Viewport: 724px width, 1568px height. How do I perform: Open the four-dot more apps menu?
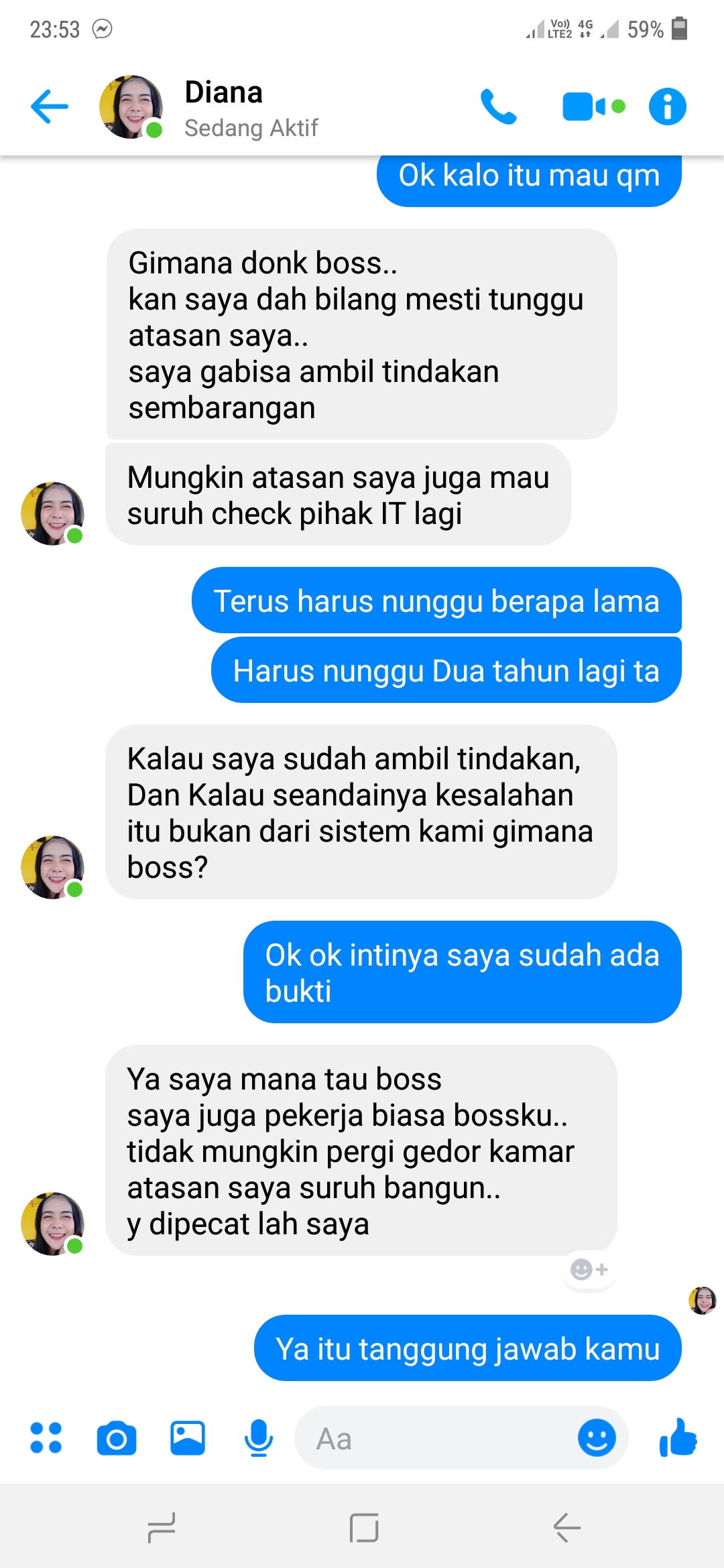pyautogui.click(x=46, y=1438)
